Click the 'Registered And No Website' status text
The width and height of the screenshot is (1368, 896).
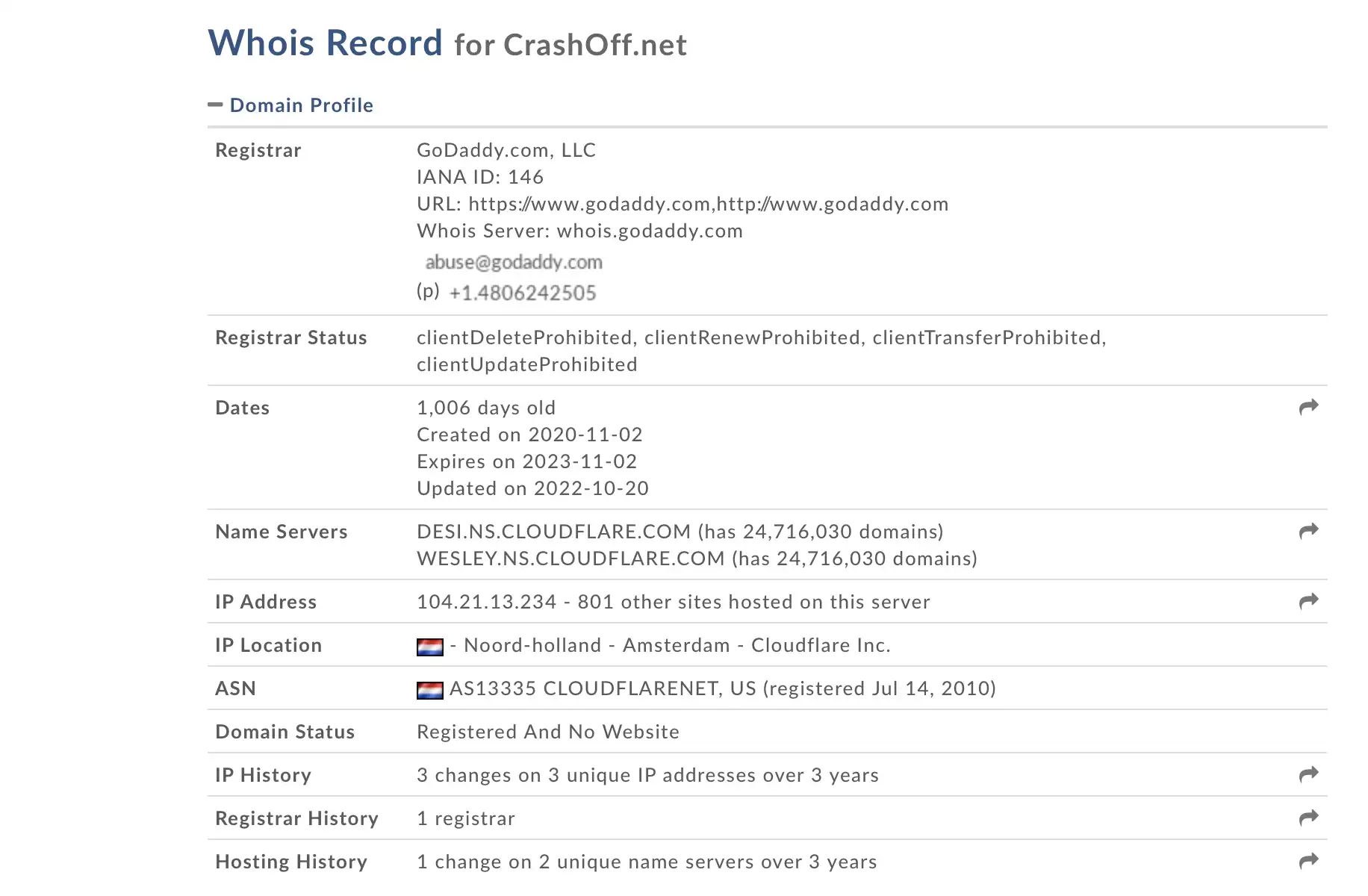coord(548,732)
